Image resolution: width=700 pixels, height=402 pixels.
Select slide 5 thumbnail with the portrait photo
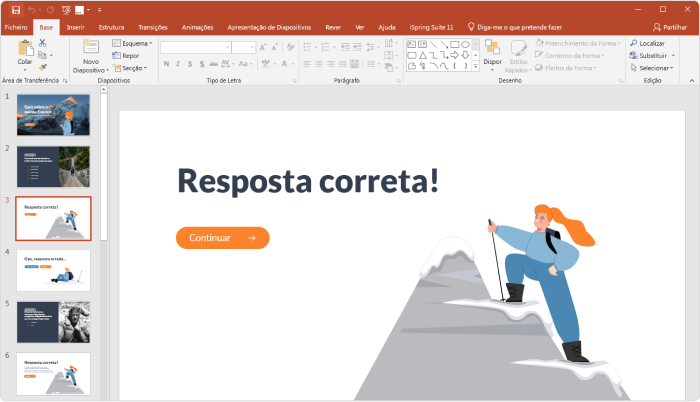click(54, 322)
